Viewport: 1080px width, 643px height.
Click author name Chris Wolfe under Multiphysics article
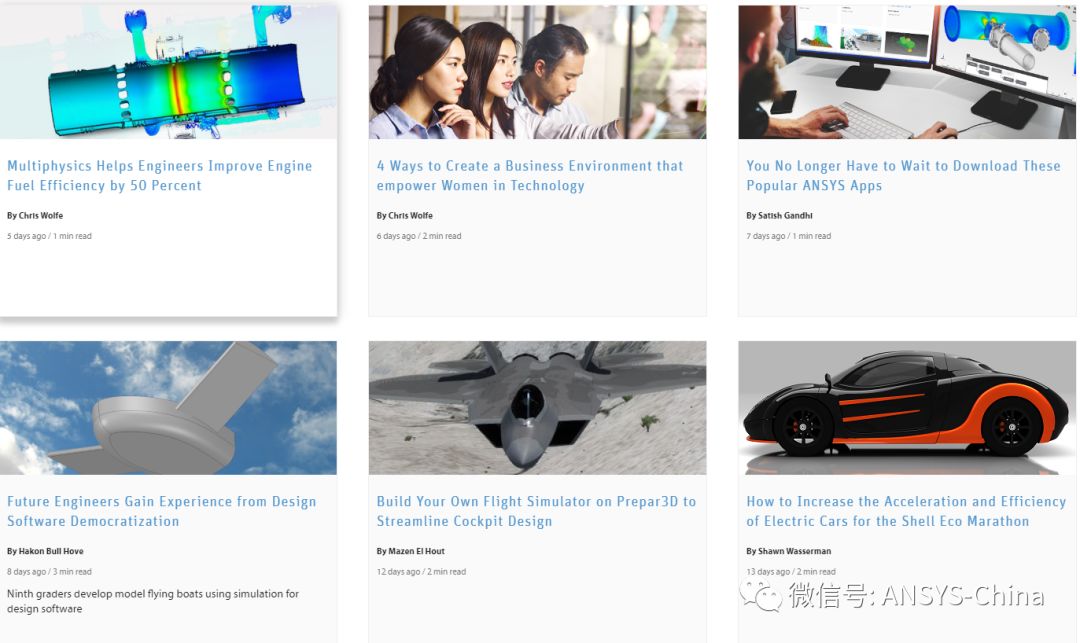tap(41, 215)
